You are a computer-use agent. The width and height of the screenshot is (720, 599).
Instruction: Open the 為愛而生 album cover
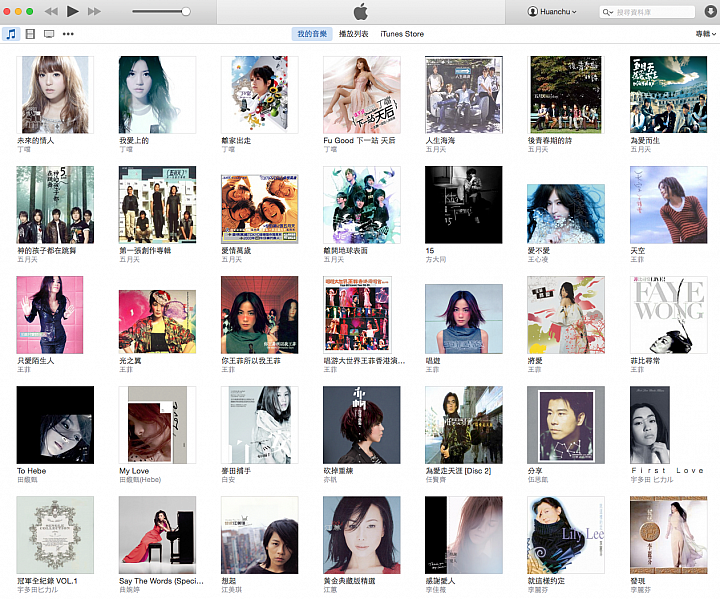[x=669, y=95]
